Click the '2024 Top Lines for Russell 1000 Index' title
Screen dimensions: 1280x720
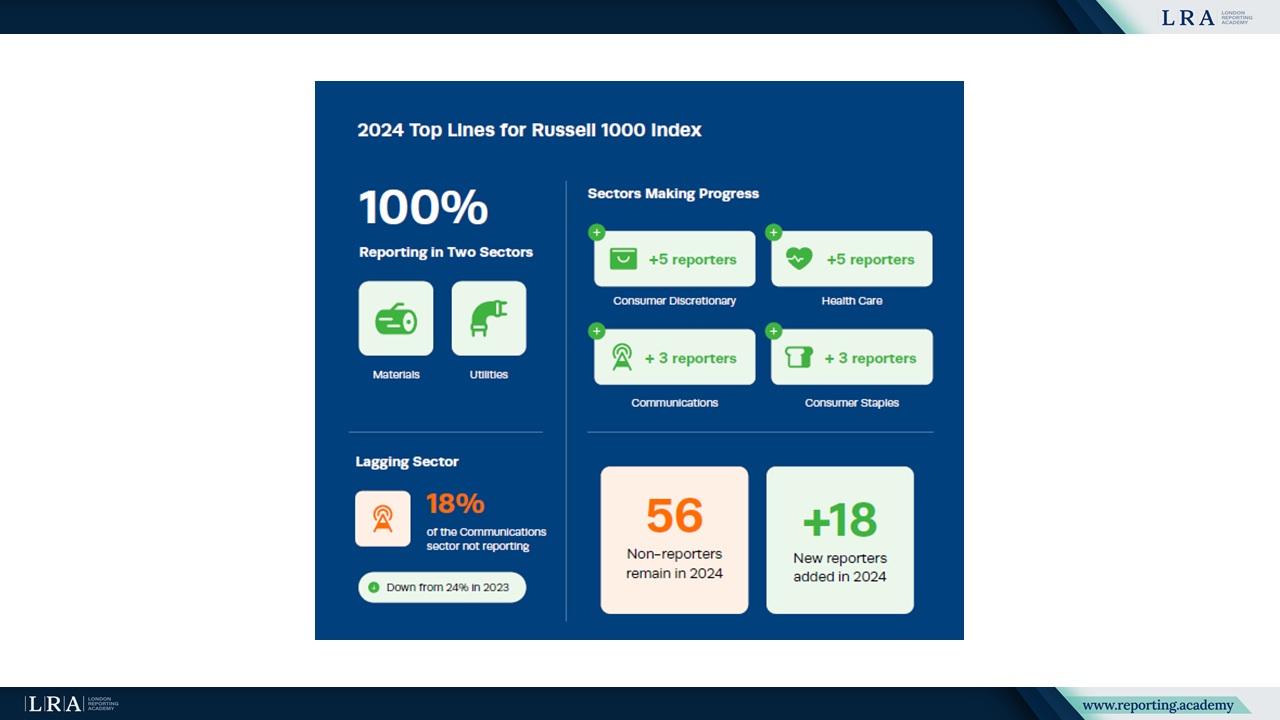tap(530, 130)
